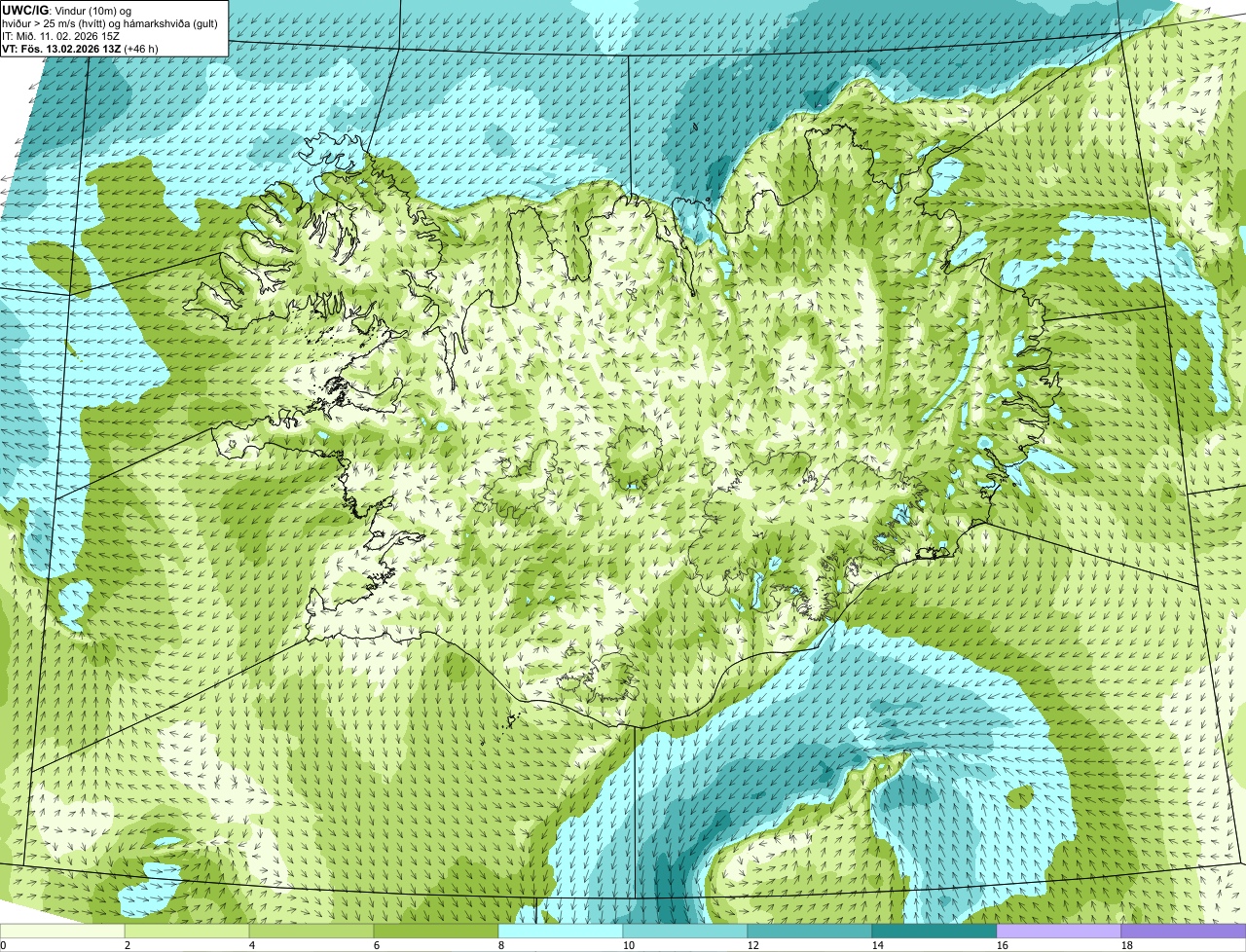
Task: Click the legend scale label "18"
Action: [1127, 945]
